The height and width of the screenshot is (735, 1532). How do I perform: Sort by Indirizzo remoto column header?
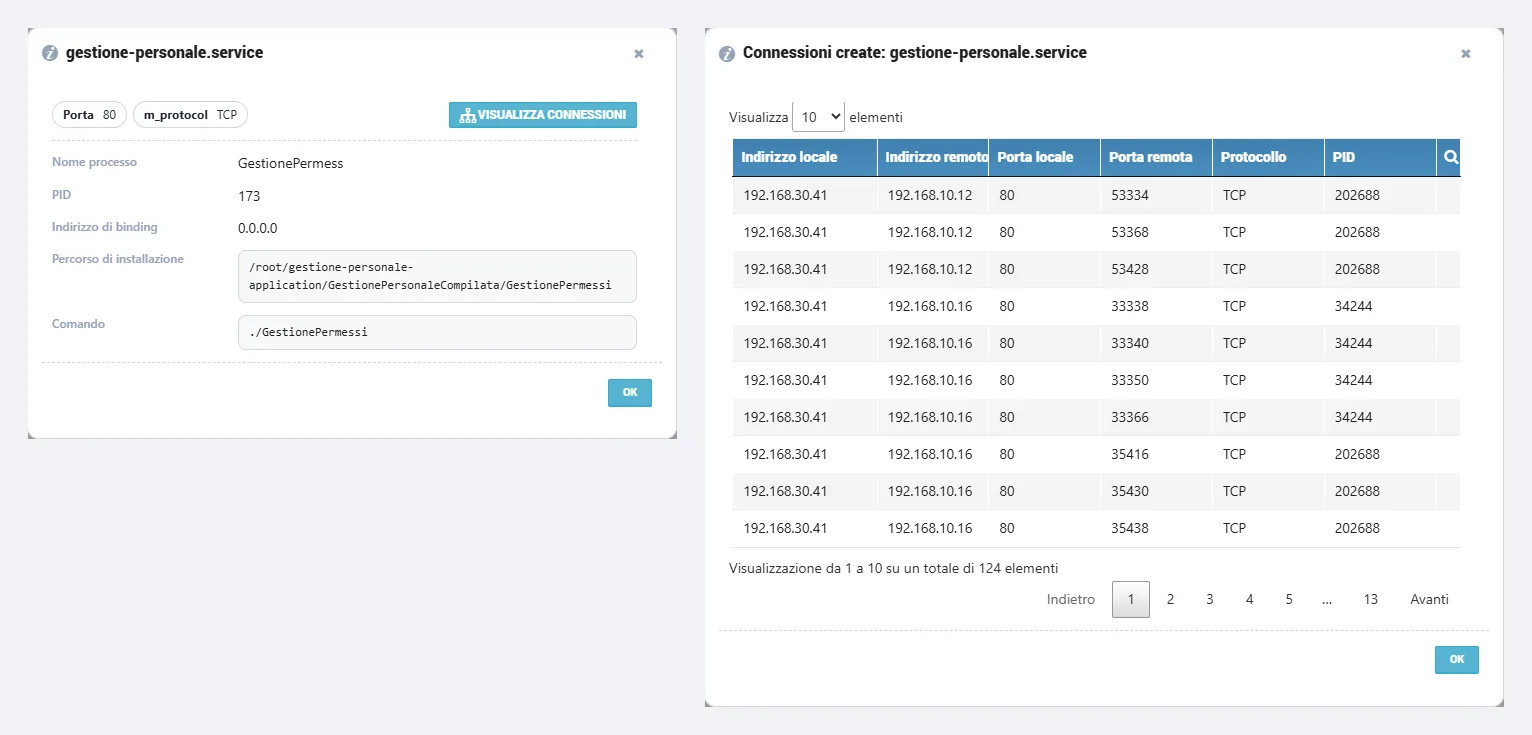933,158
